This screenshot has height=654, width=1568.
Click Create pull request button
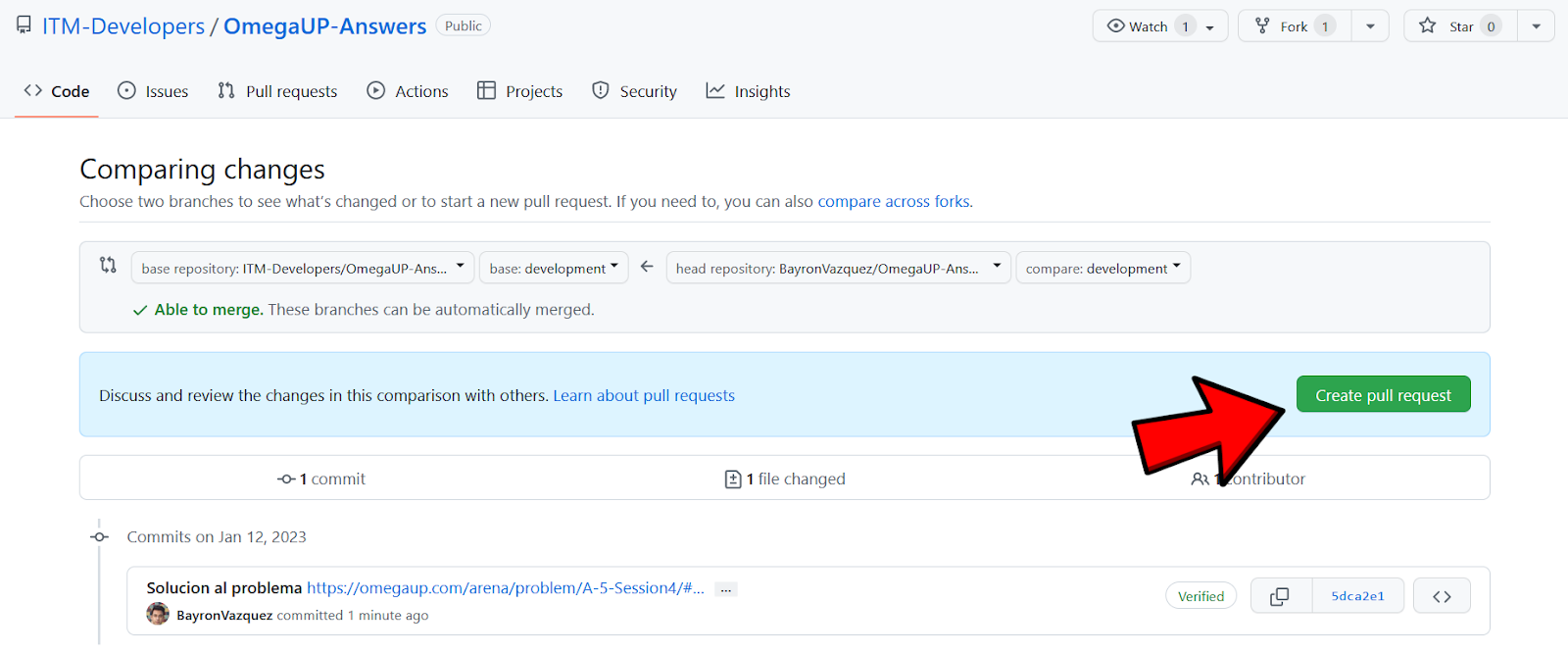[x=1383, y=394]
